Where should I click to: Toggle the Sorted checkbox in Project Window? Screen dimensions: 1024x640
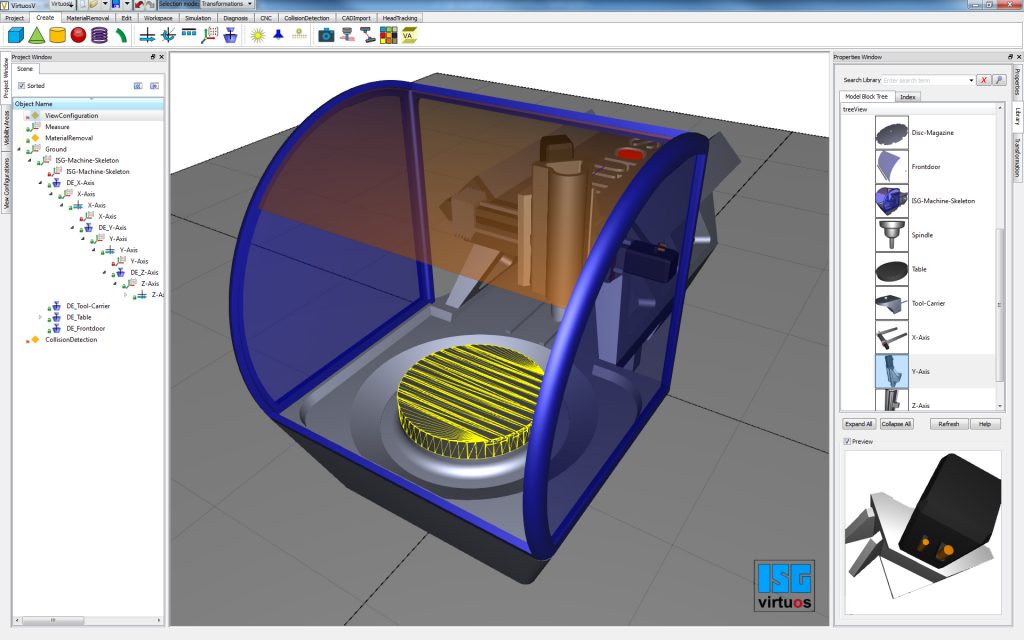coord(22,85)
